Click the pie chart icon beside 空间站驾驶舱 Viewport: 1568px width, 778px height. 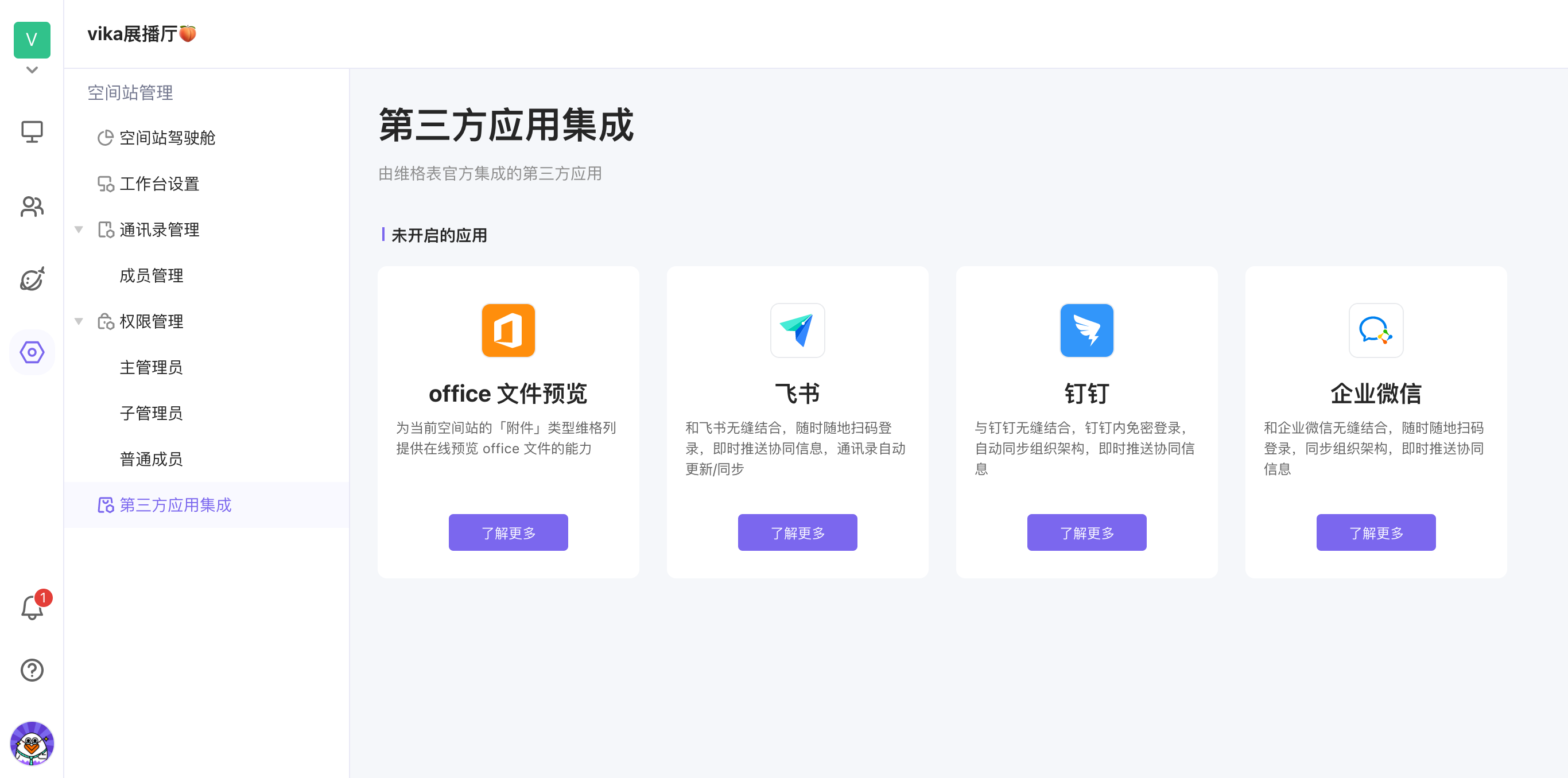105,138
